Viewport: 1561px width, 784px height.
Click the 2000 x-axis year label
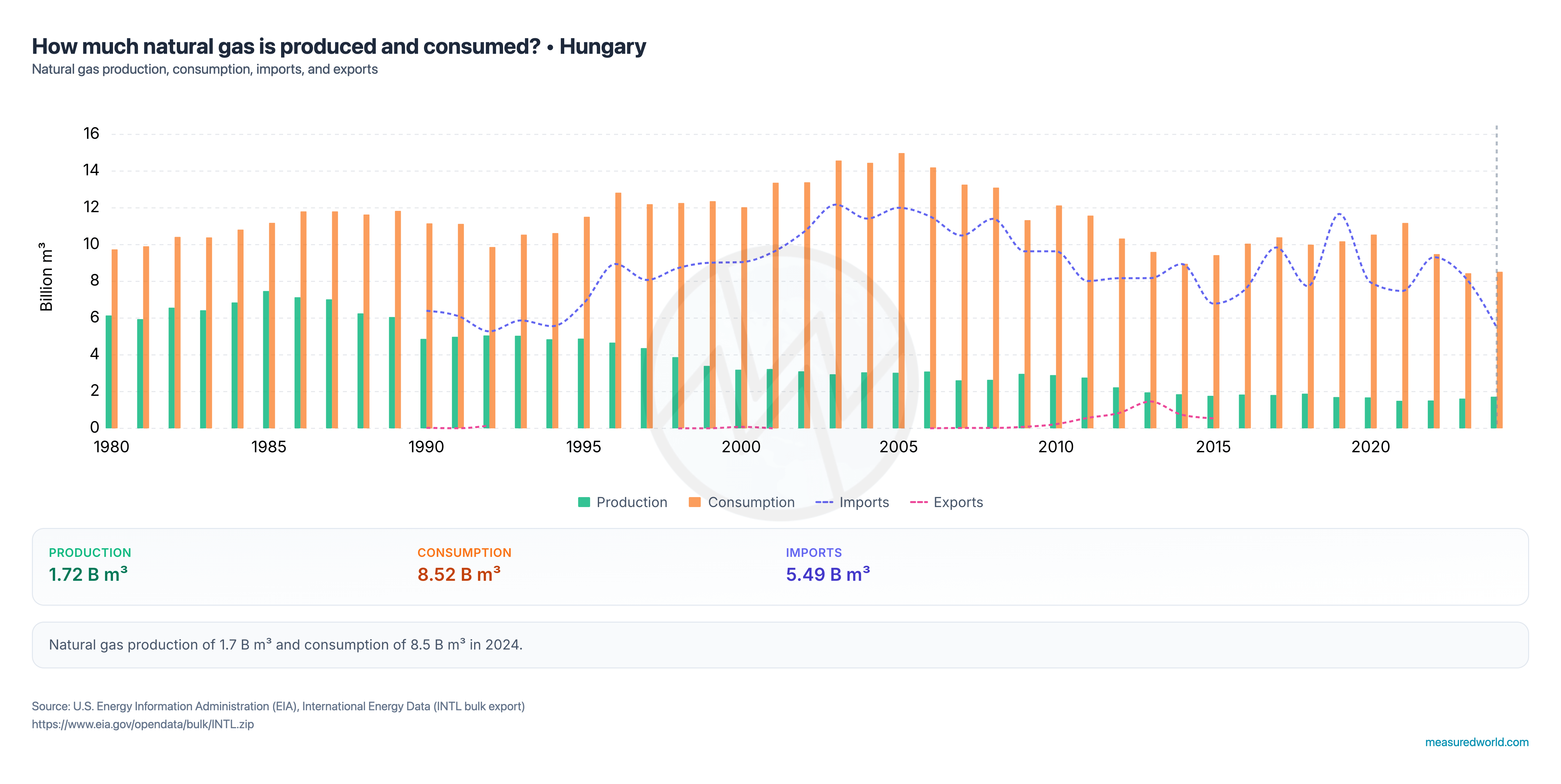click(741, 447)
